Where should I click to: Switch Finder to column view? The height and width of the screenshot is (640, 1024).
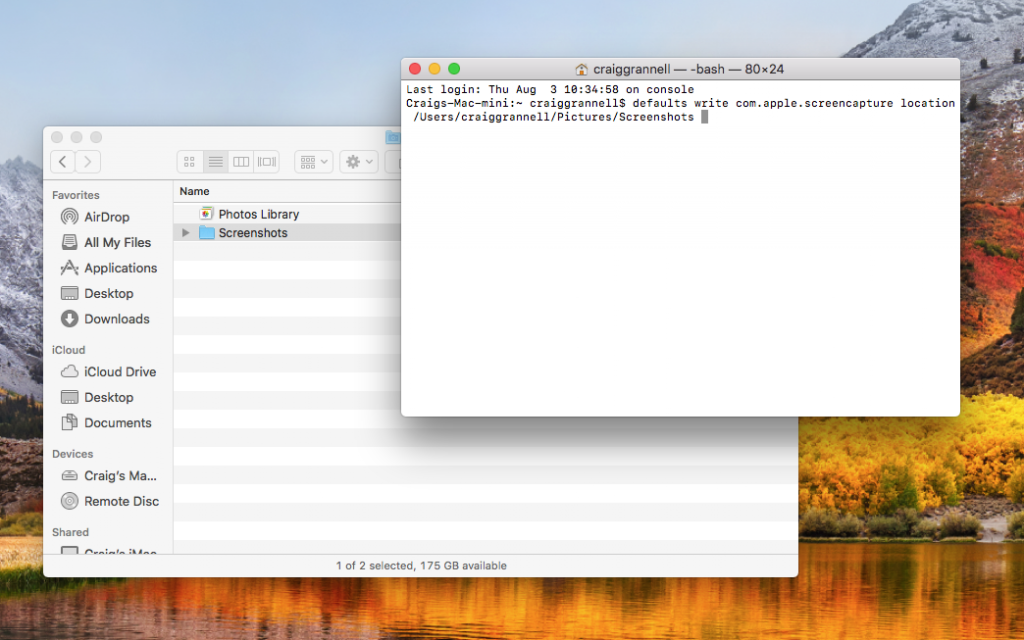click(241, 161)
